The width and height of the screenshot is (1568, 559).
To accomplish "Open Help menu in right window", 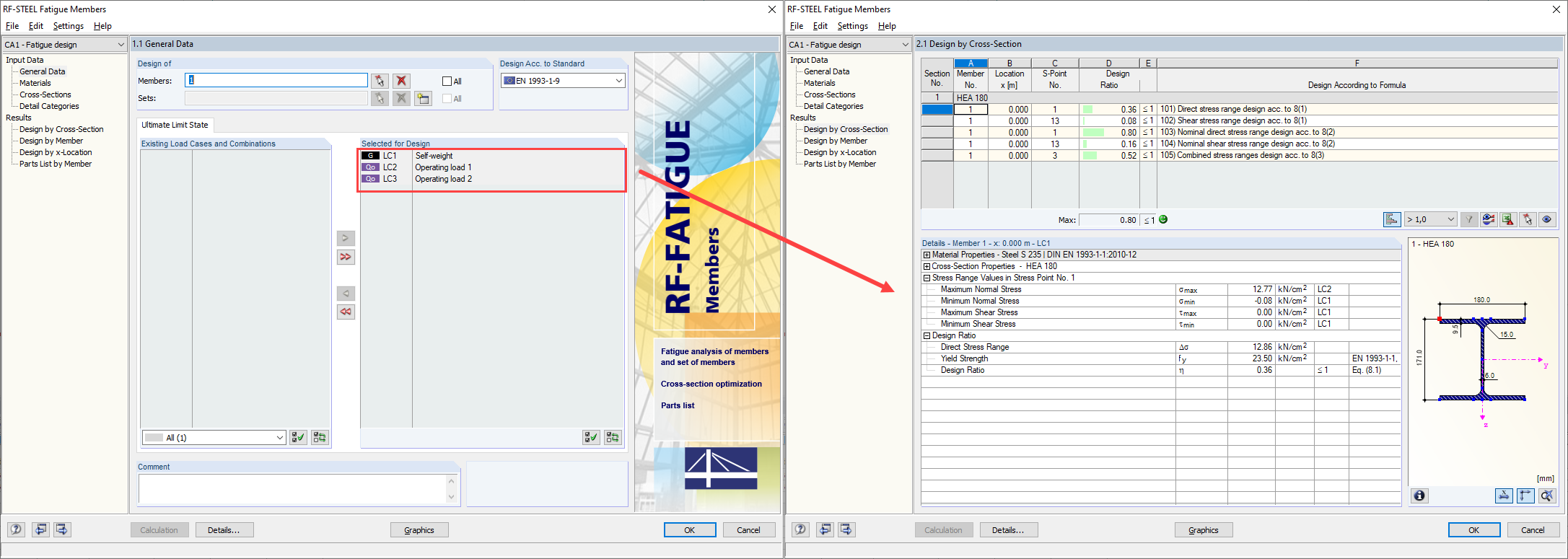I will click(887, 26).
